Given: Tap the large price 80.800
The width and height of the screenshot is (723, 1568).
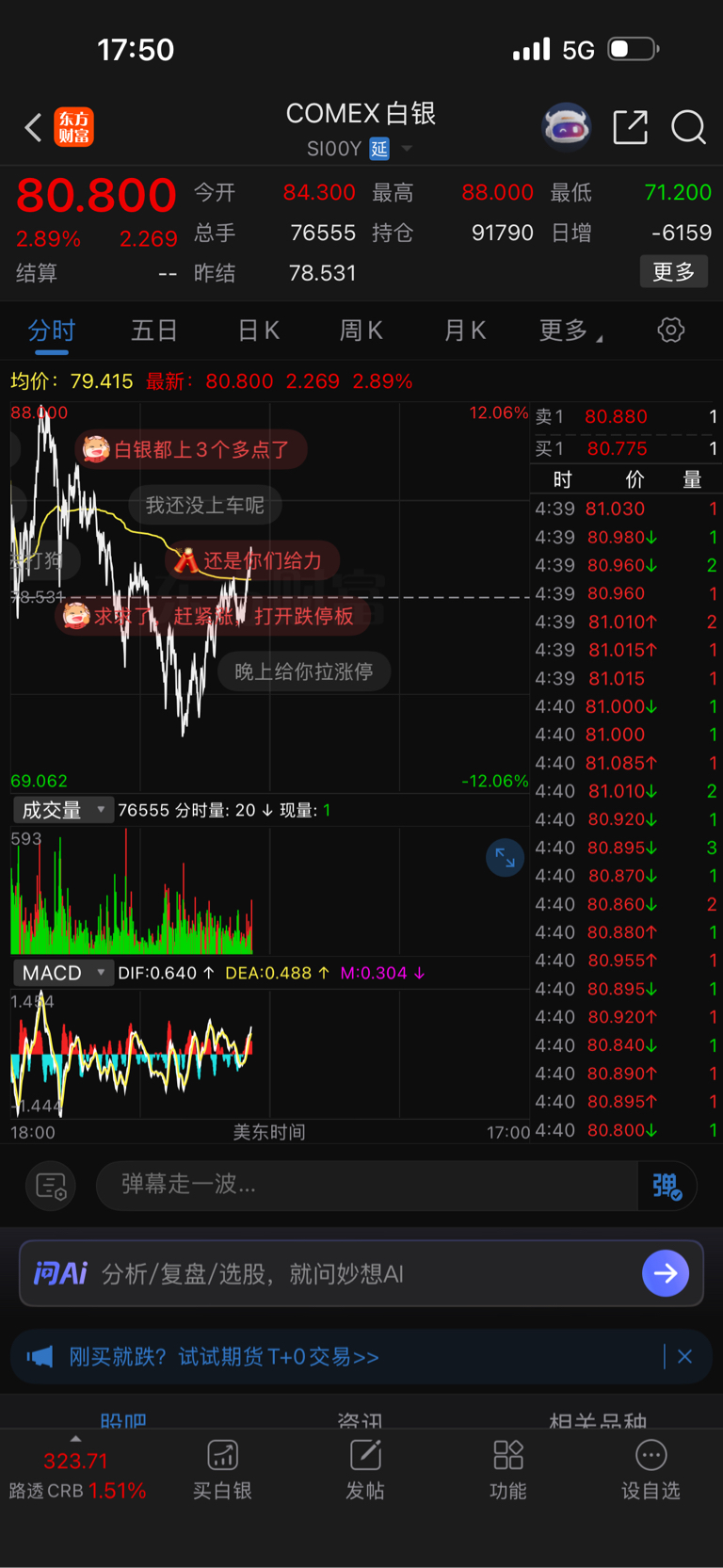Looking at the screenshot, I should click(x=96, y=195).
